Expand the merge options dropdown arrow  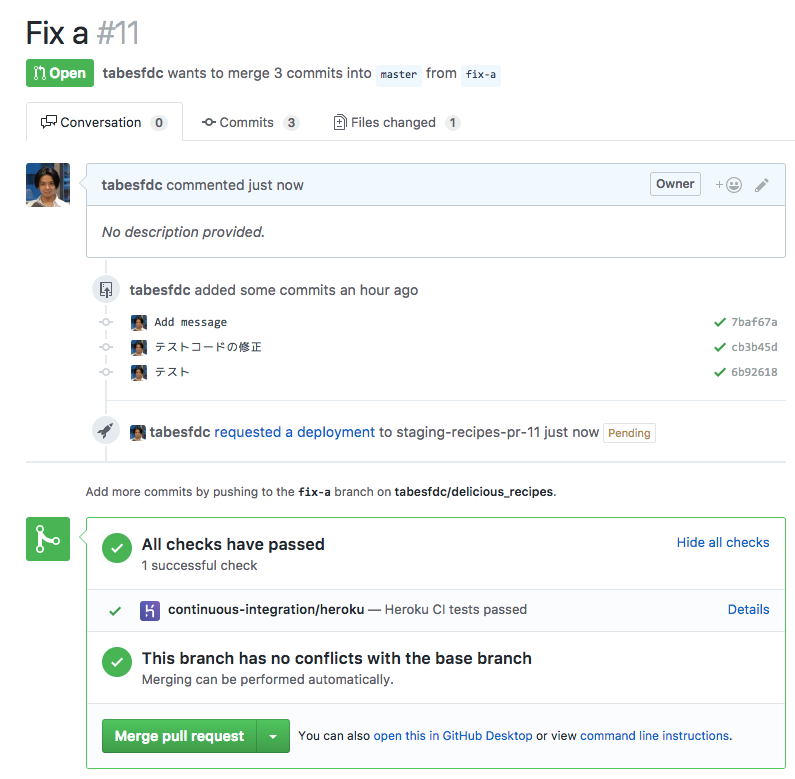pyautogui.click(x=273, y=736)
